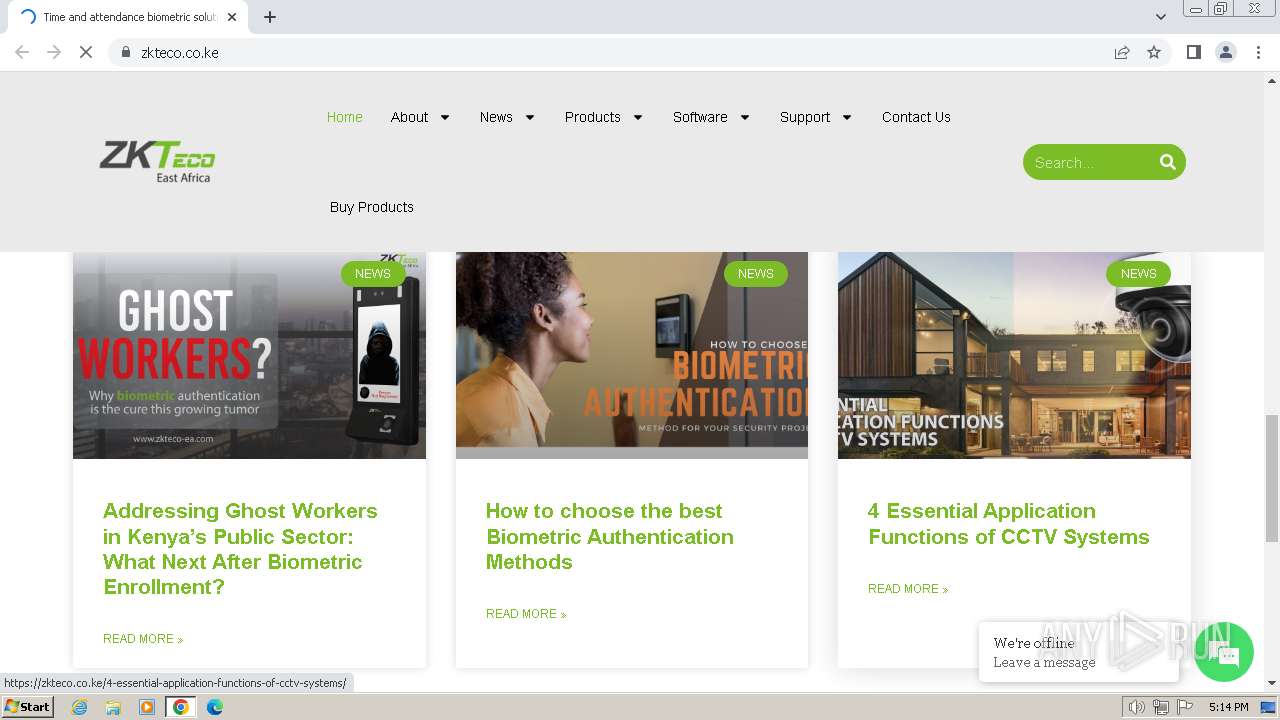
Task: Click the We're offline message box
Action: click(1079, 652)
